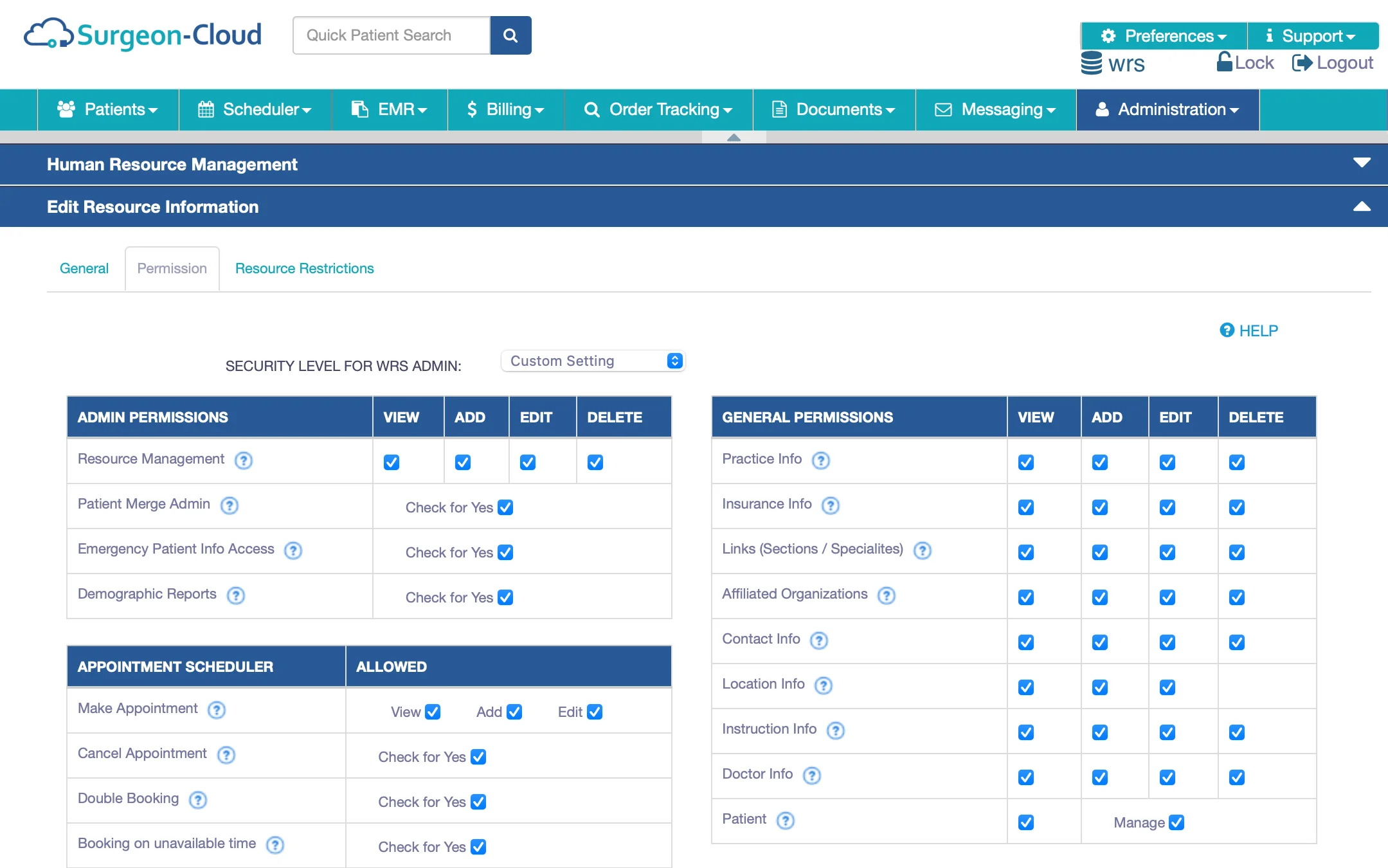
Task: Open the General tab link
Action: 84,268
